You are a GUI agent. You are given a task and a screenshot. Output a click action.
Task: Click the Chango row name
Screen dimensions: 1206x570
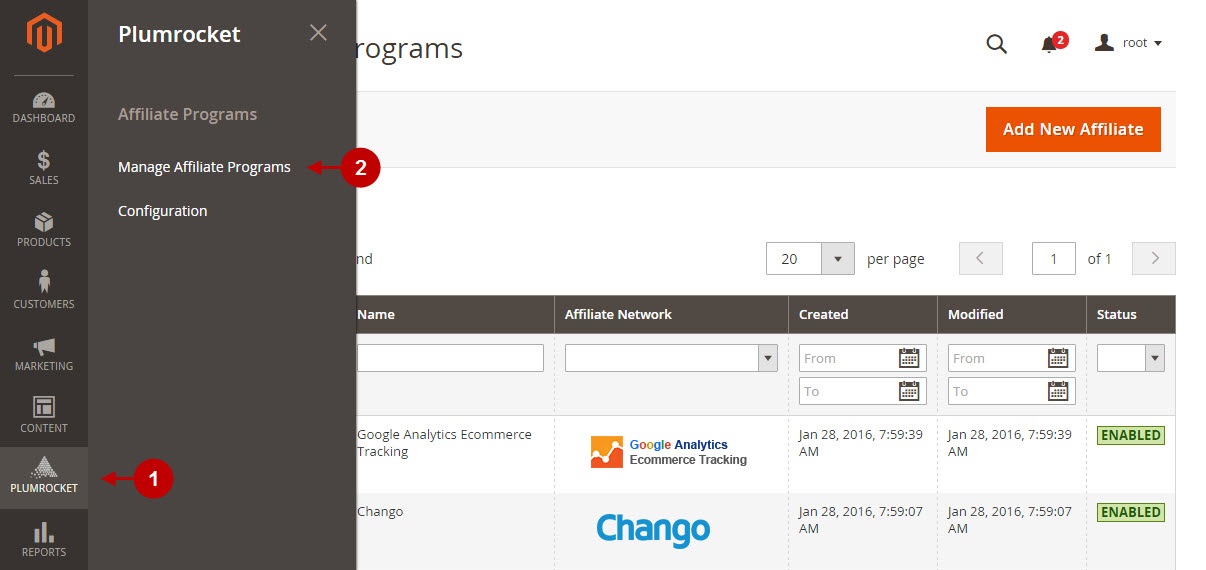380,511
